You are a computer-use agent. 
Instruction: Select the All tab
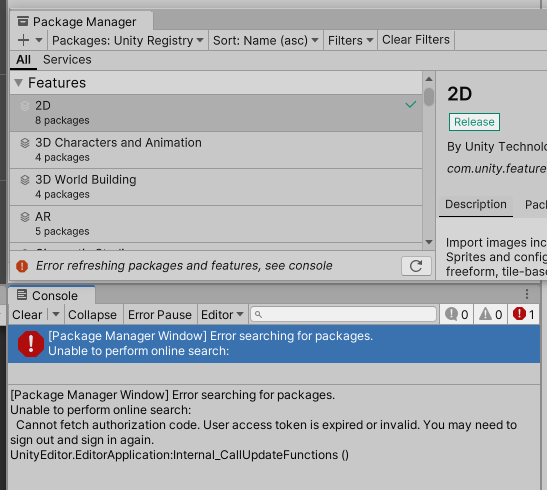pyautogui.click(x=23, y=60)
